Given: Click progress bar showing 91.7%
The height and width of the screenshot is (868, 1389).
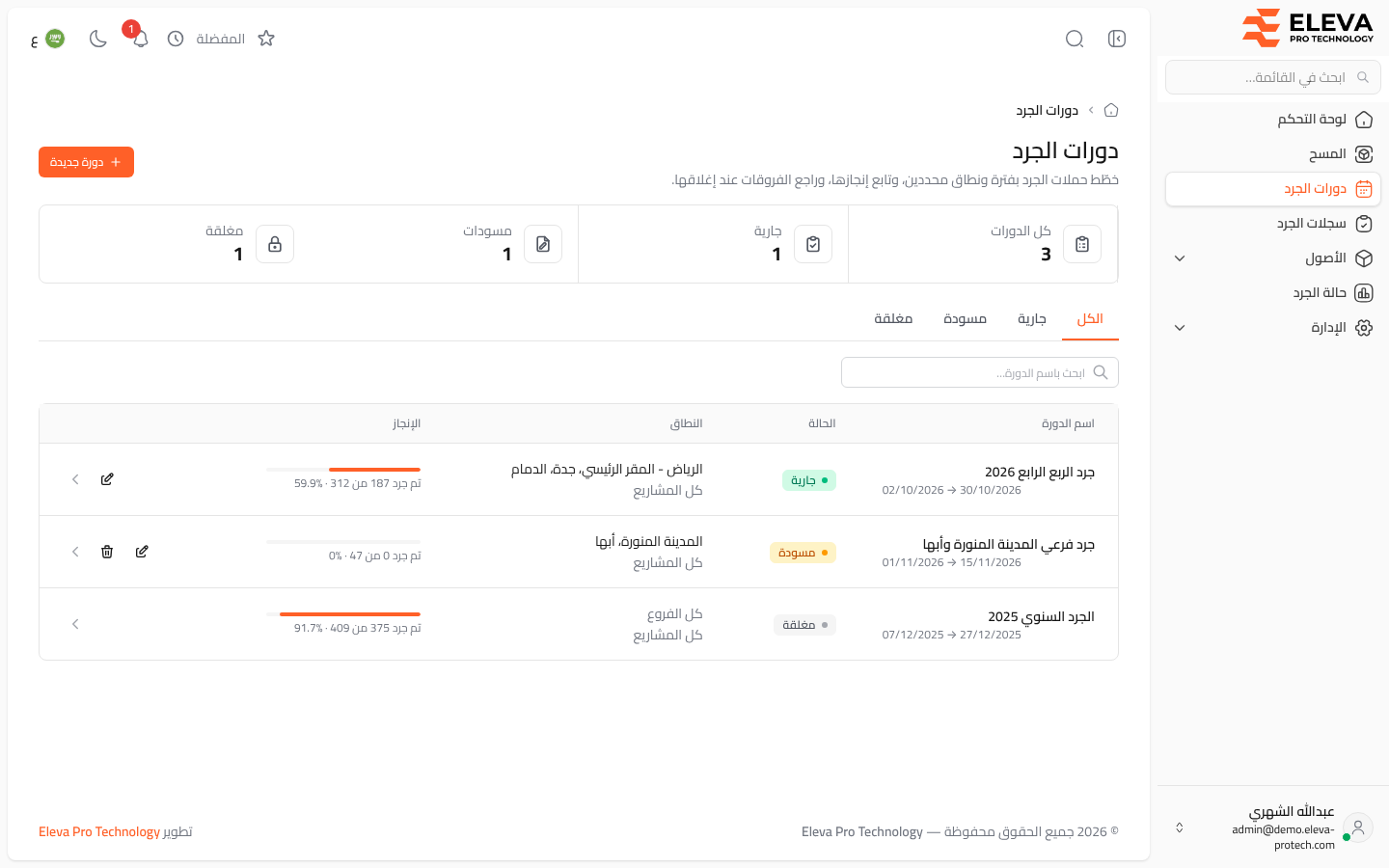Looking at the screenshot, I should pos(343,614).
